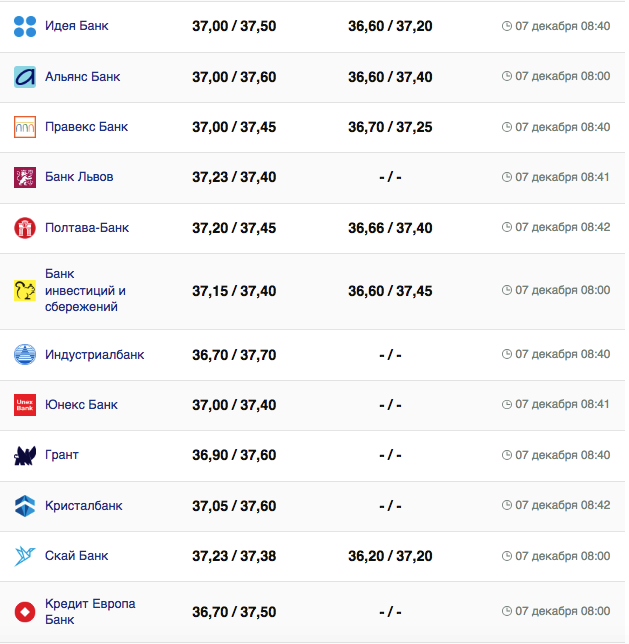
Task: Open the Идея Банк link
Action: point(77,26)
